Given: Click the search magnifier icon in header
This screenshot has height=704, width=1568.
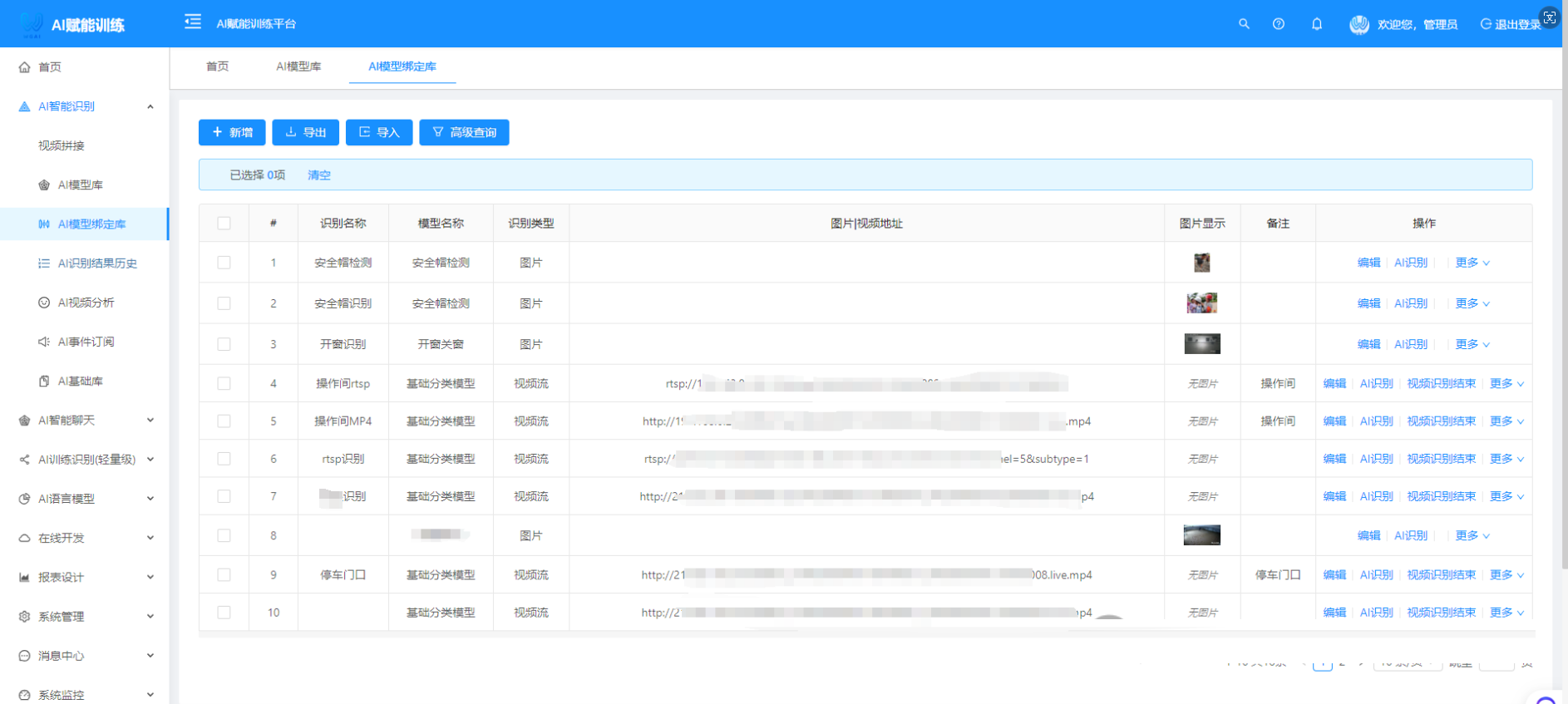Looking at the screenshot, I should coord(1244,24).
